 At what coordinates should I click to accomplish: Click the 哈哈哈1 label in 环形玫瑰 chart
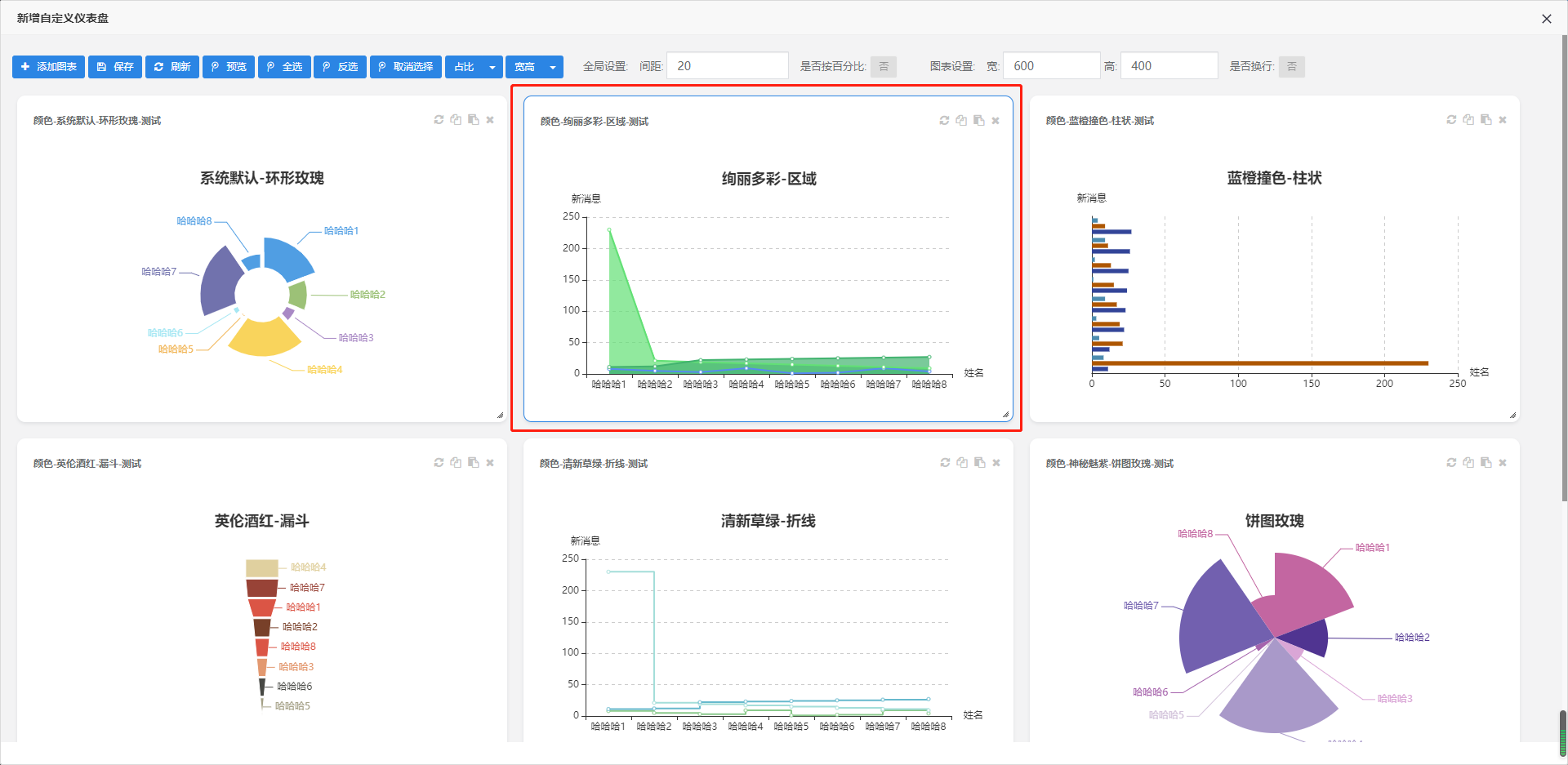(x=341, y=231)
